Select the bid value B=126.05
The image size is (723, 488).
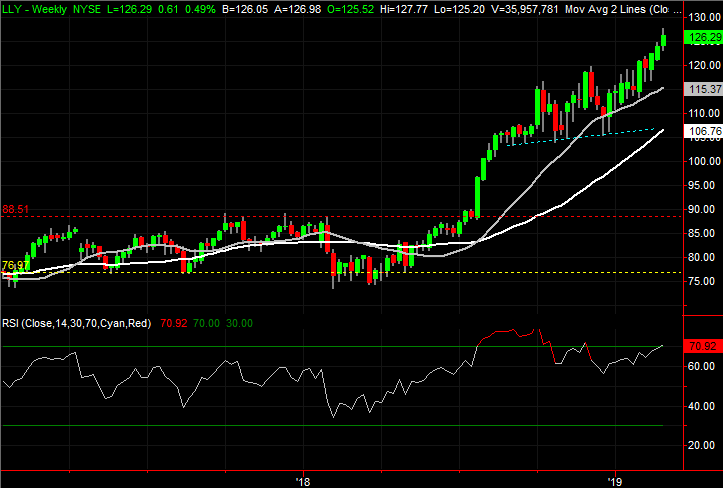click(x=245, y=9)
